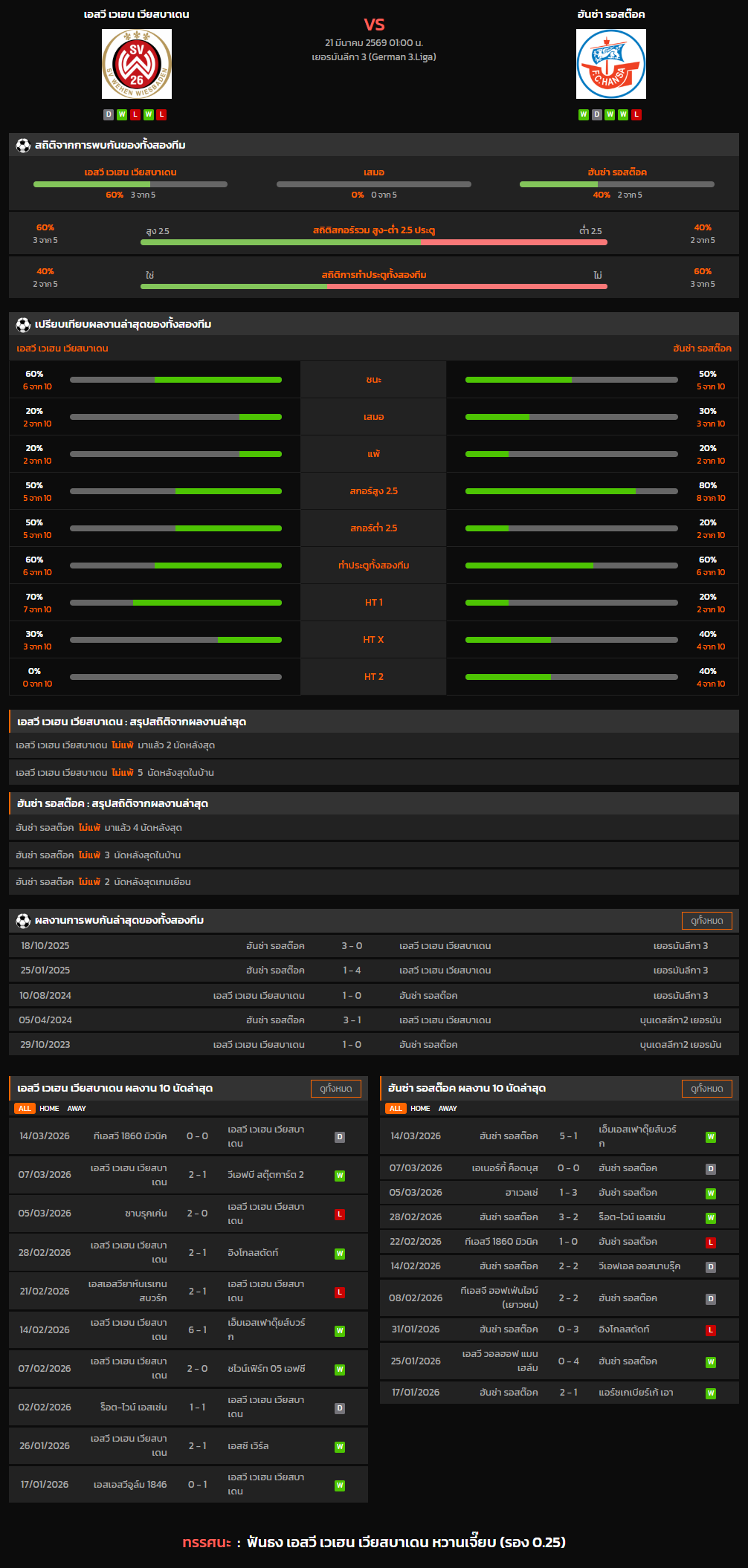748x1568 pixels.
Task: Click L badge for 22/02/2026 Rostock match
Action: pos(711,1243)
